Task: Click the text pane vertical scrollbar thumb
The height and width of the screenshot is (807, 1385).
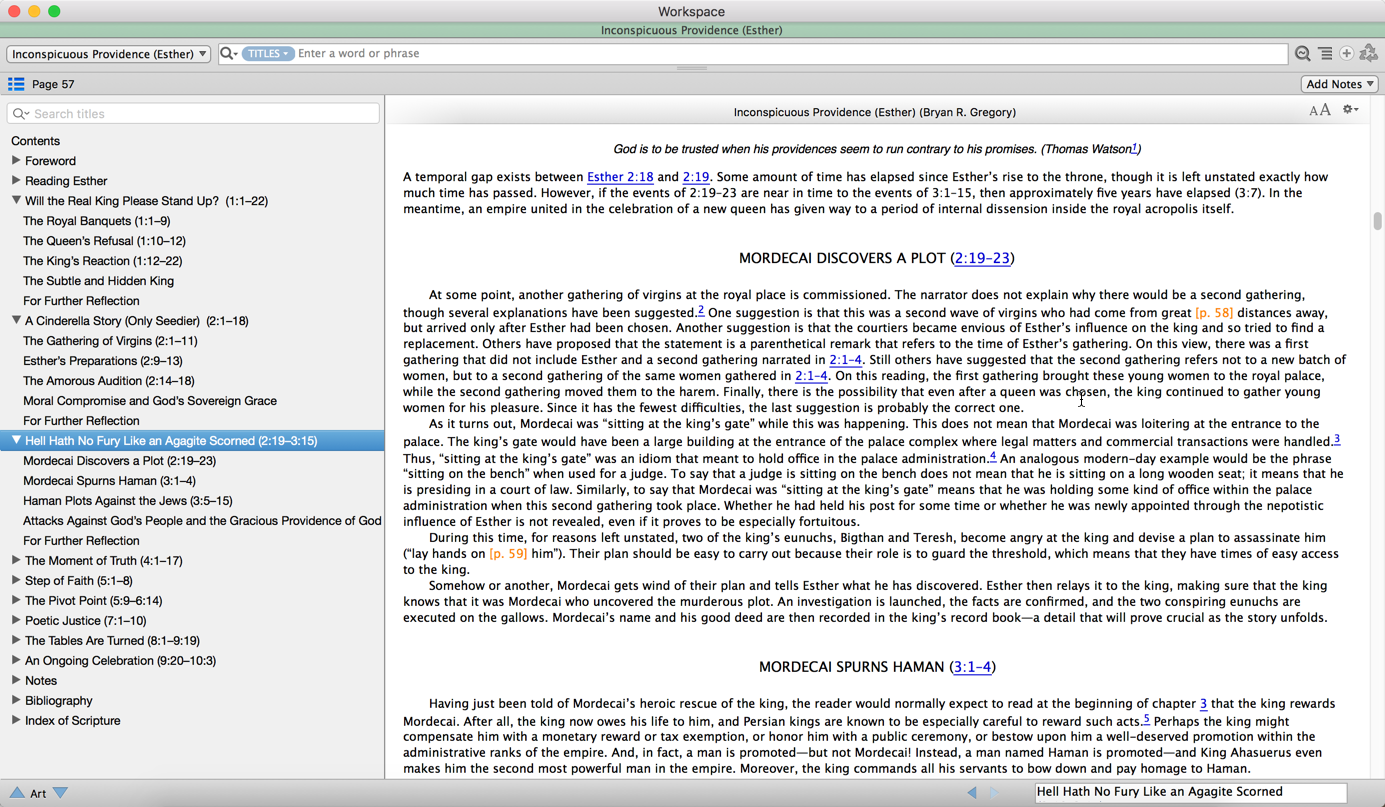Action: (1377, 221)
